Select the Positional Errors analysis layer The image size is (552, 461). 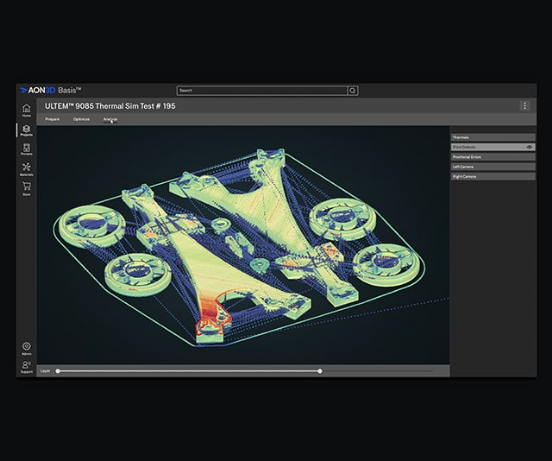493,157
